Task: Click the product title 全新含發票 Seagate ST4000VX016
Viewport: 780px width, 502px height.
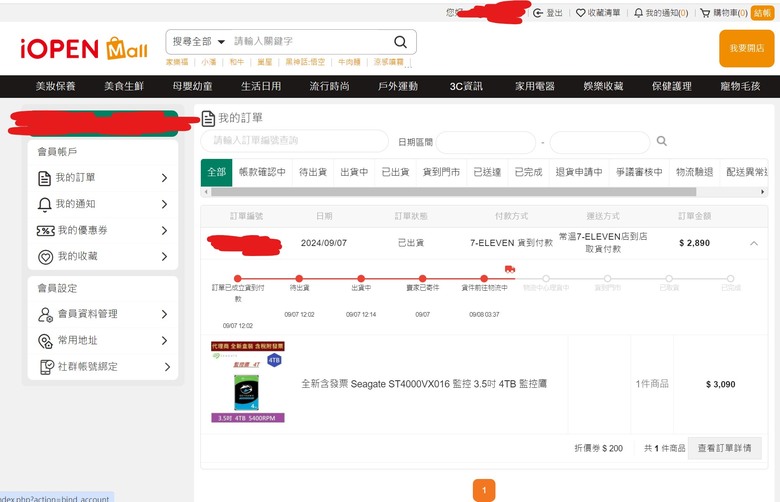Action: tap(424, 384)
